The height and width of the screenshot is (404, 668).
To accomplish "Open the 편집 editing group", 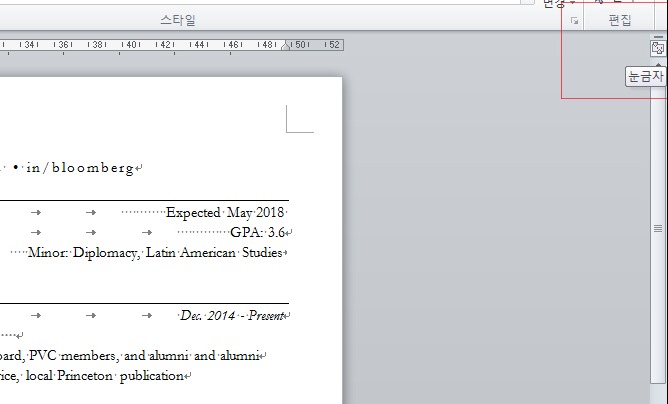I will click(x=620, y=20).
